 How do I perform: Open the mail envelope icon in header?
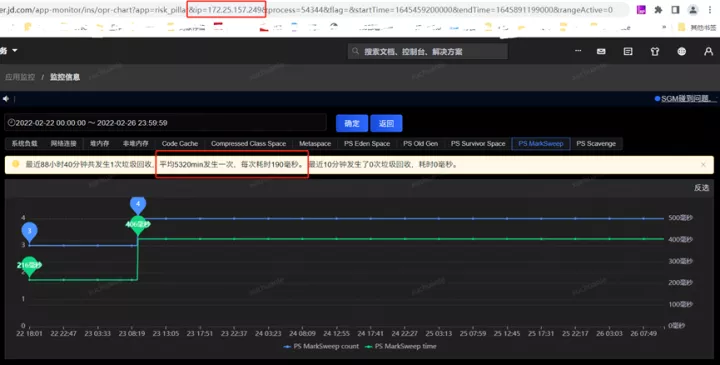pos(601,51)
